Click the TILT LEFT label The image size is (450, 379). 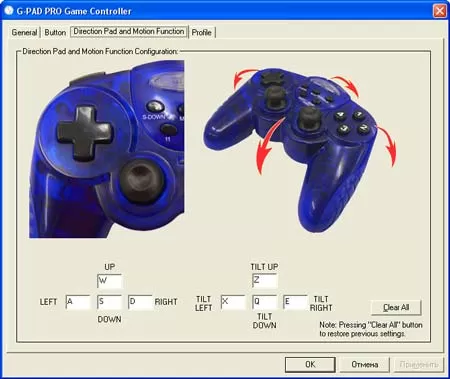click(203, 303)
